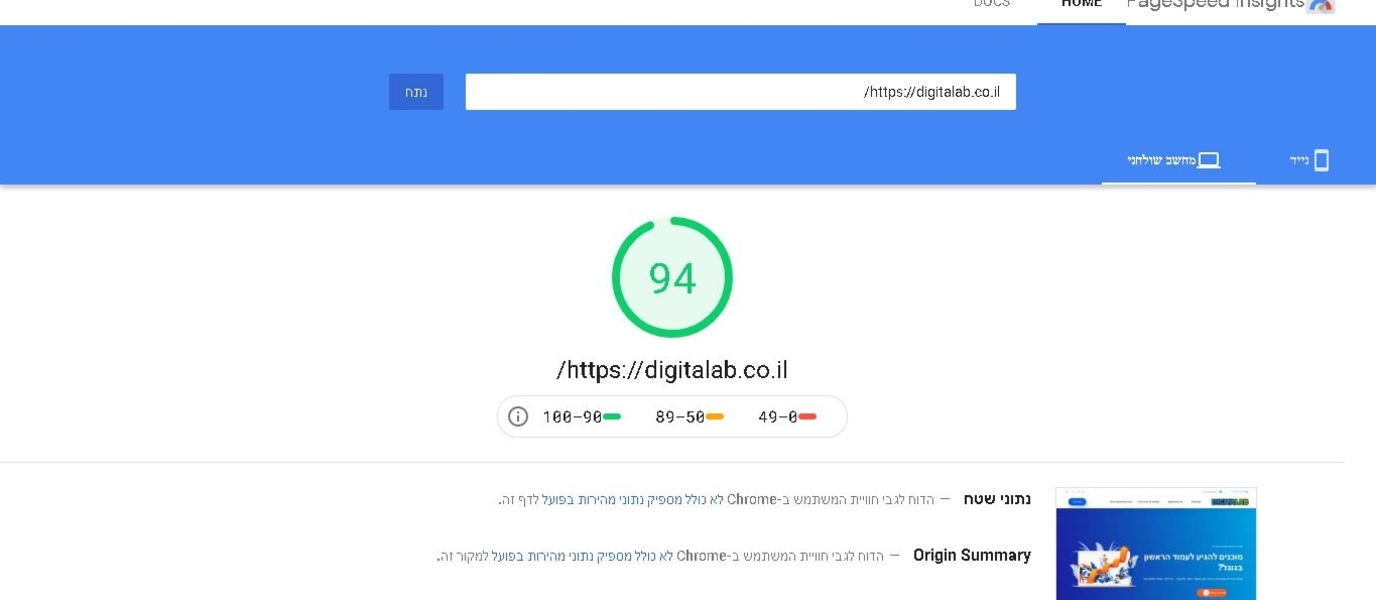
Task: Switch to the נייד mobile tab
Action: click(1311, 161)
